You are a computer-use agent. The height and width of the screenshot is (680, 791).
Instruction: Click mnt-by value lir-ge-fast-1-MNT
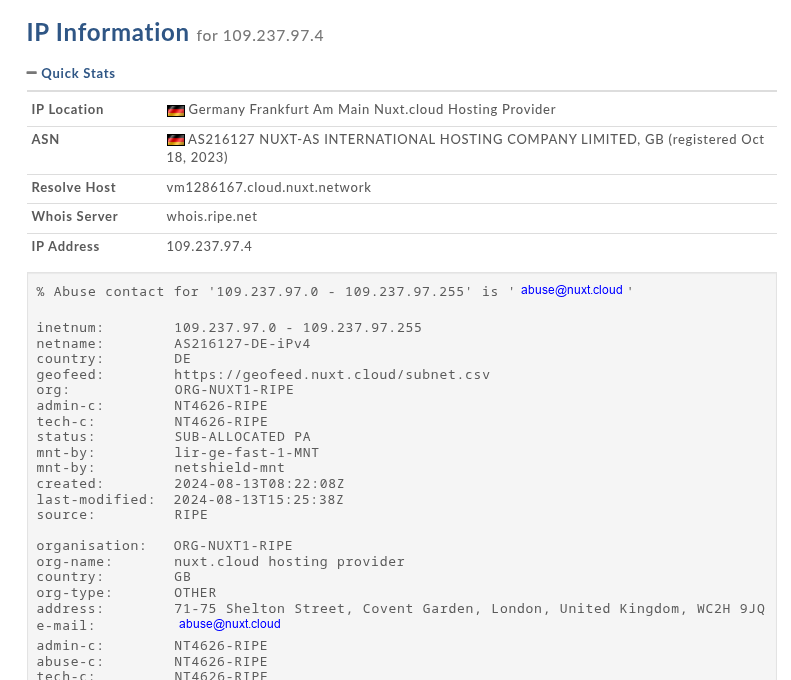[x=247, y=453]
